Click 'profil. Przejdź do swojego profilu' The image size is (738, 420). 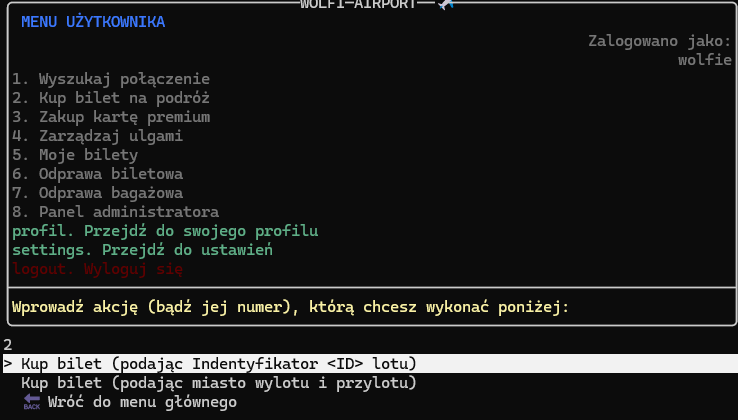[165, 231]
